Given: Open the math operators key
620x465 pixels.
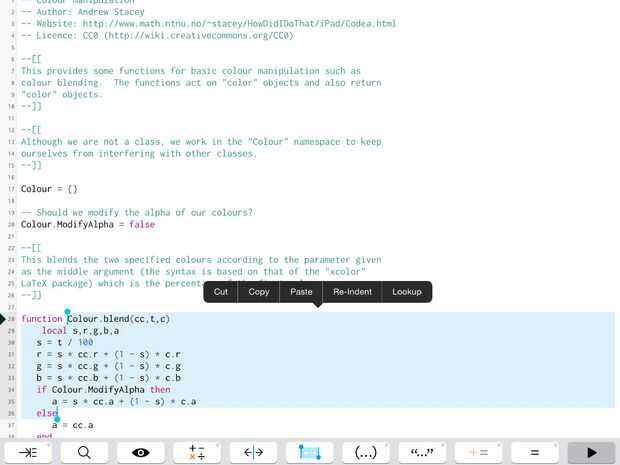Looking at the screenshot, I should click(x=197, y=452).
